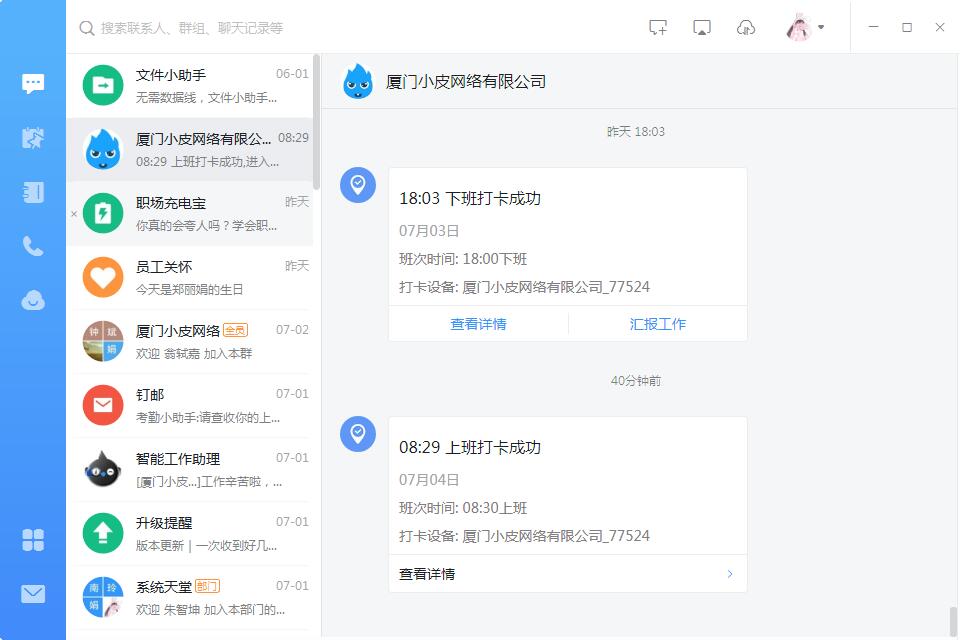Open the DING notifications sidebar icon
Viewport: 960px width, 640px height.
33,138
